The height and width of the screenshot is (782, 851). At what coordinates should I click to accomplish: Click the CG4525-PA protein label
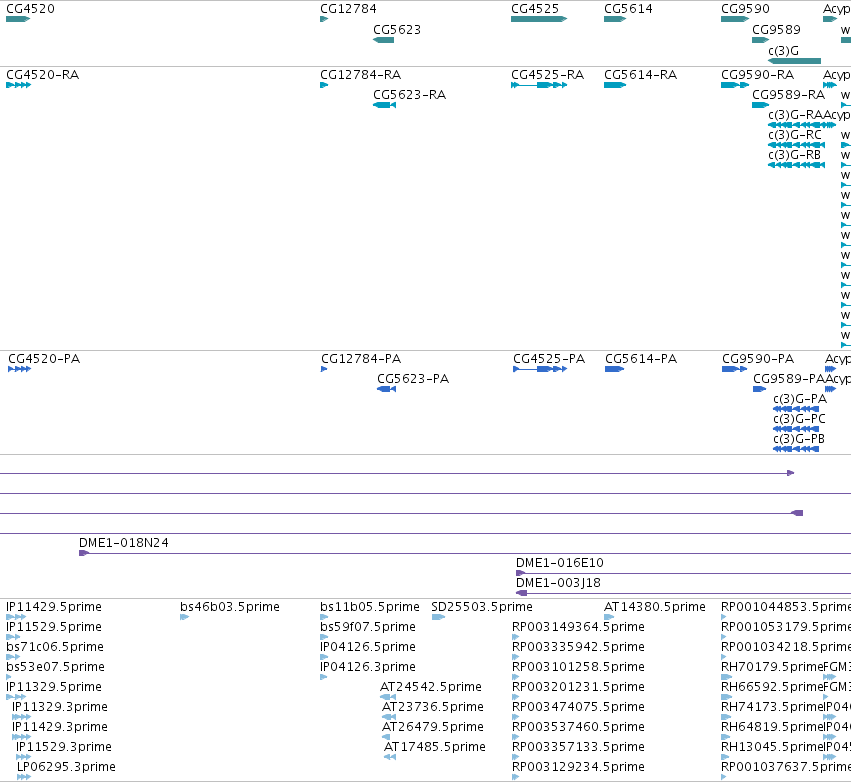(x=549, y=359)
